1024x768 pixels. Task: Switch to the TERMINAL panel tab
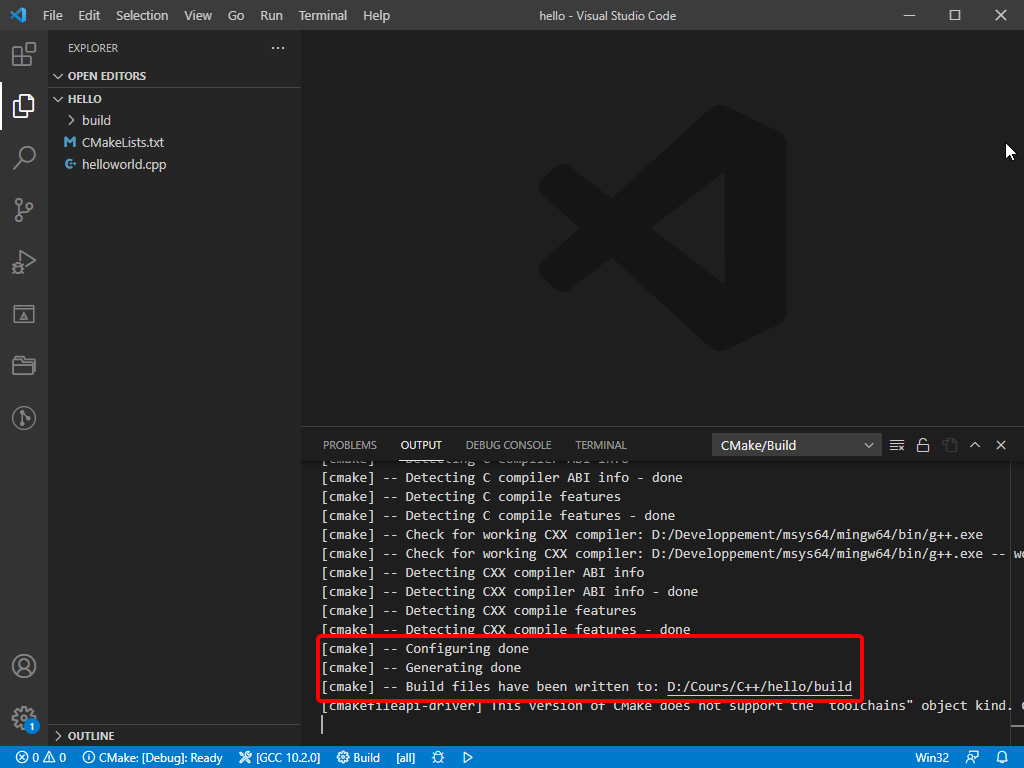pos(601,445)
